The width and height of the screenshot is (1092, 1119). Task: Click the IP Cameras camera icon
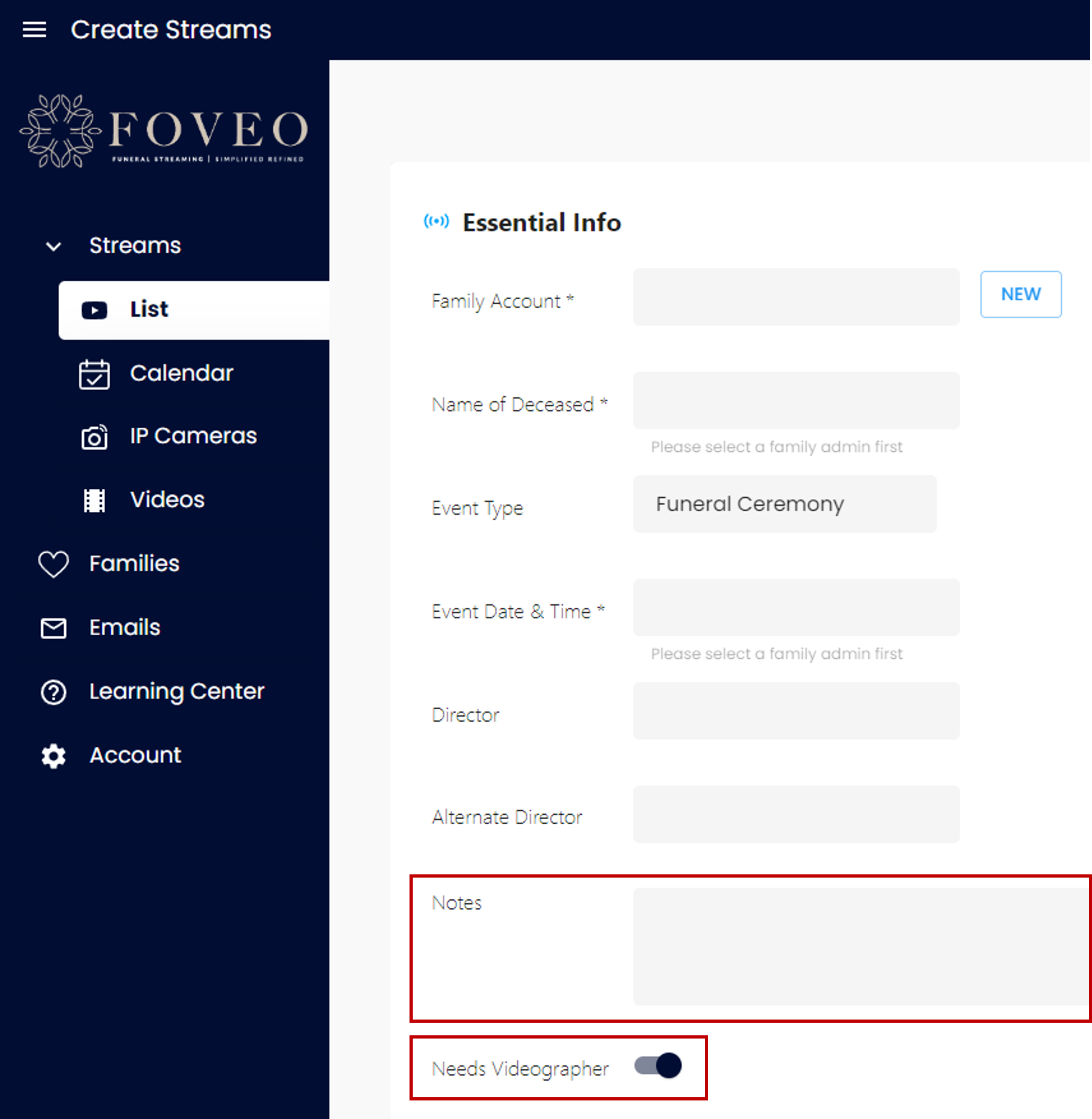[94, 437]
